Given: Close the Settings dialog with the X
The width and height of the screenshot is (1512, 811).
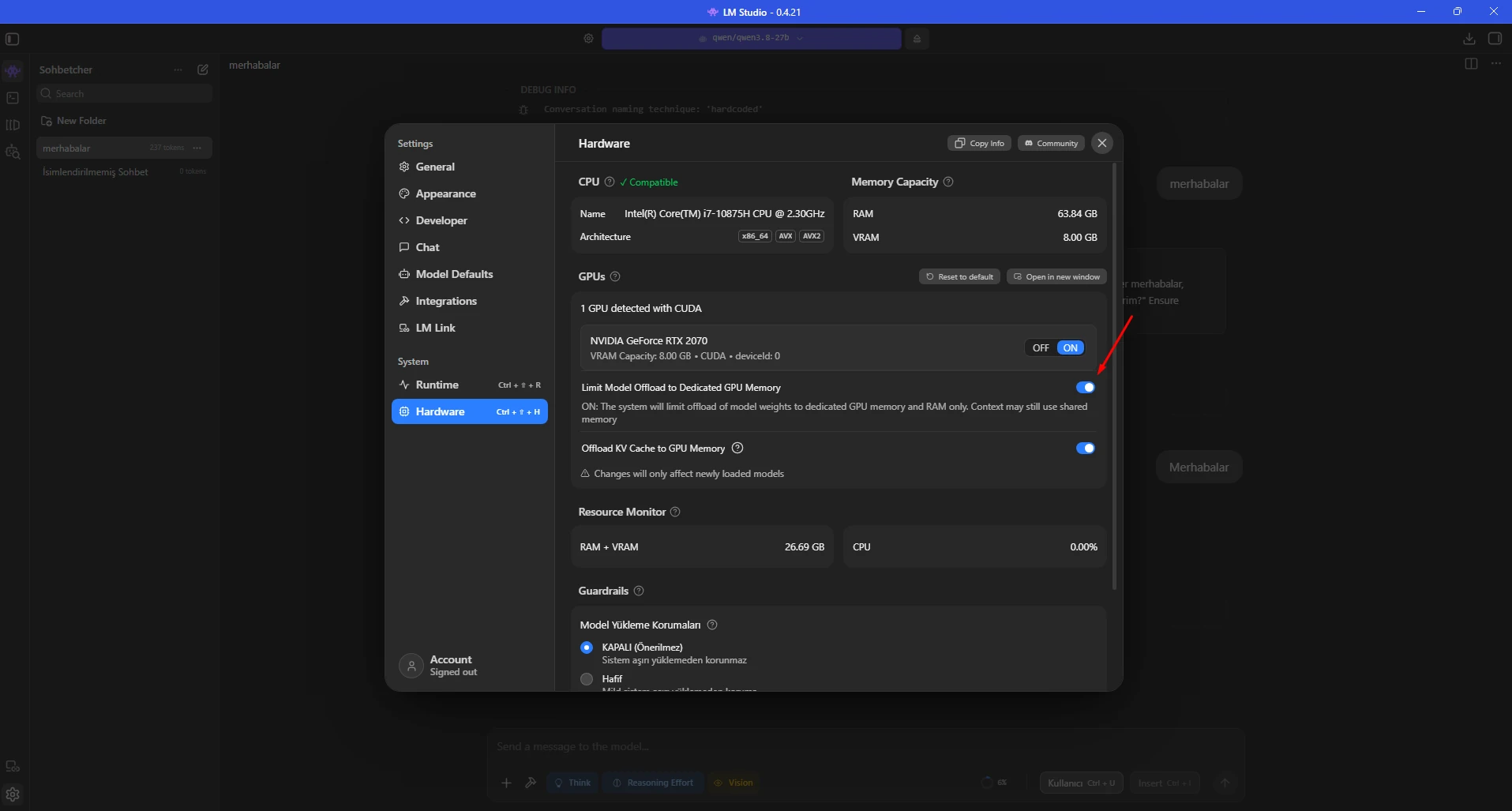Looking at the screenshot, I should (1102, 143).
